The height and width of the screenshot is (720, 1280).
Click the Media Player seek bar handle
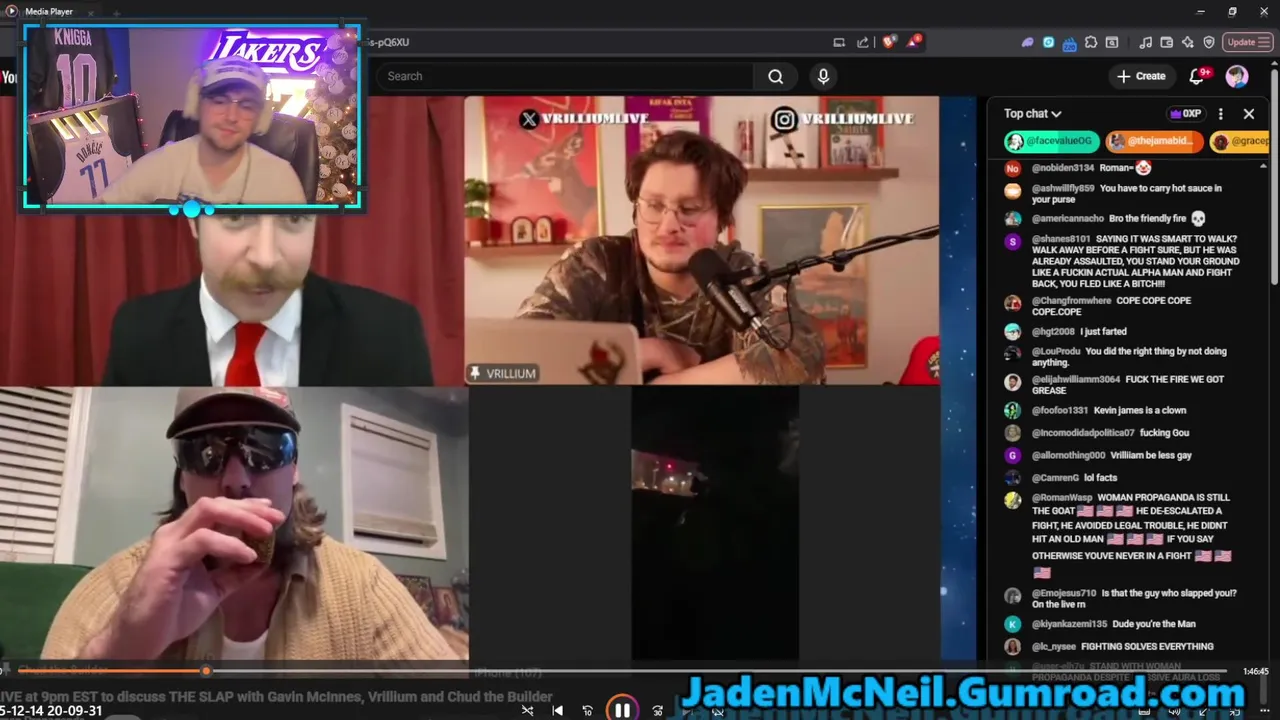(206, 671)
